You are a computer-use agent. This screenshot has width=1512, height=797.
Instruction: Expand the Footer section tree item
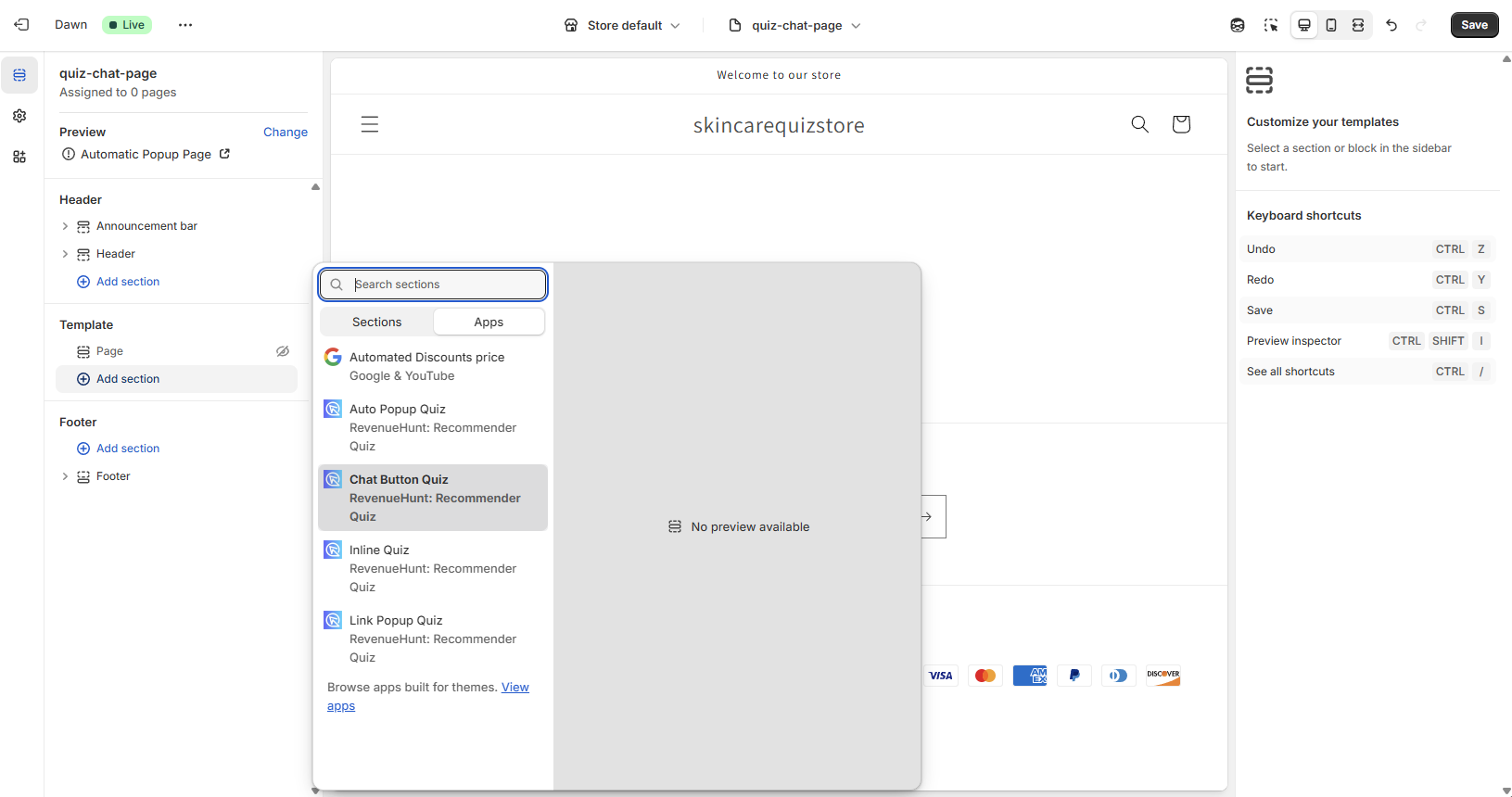[65, 476]
